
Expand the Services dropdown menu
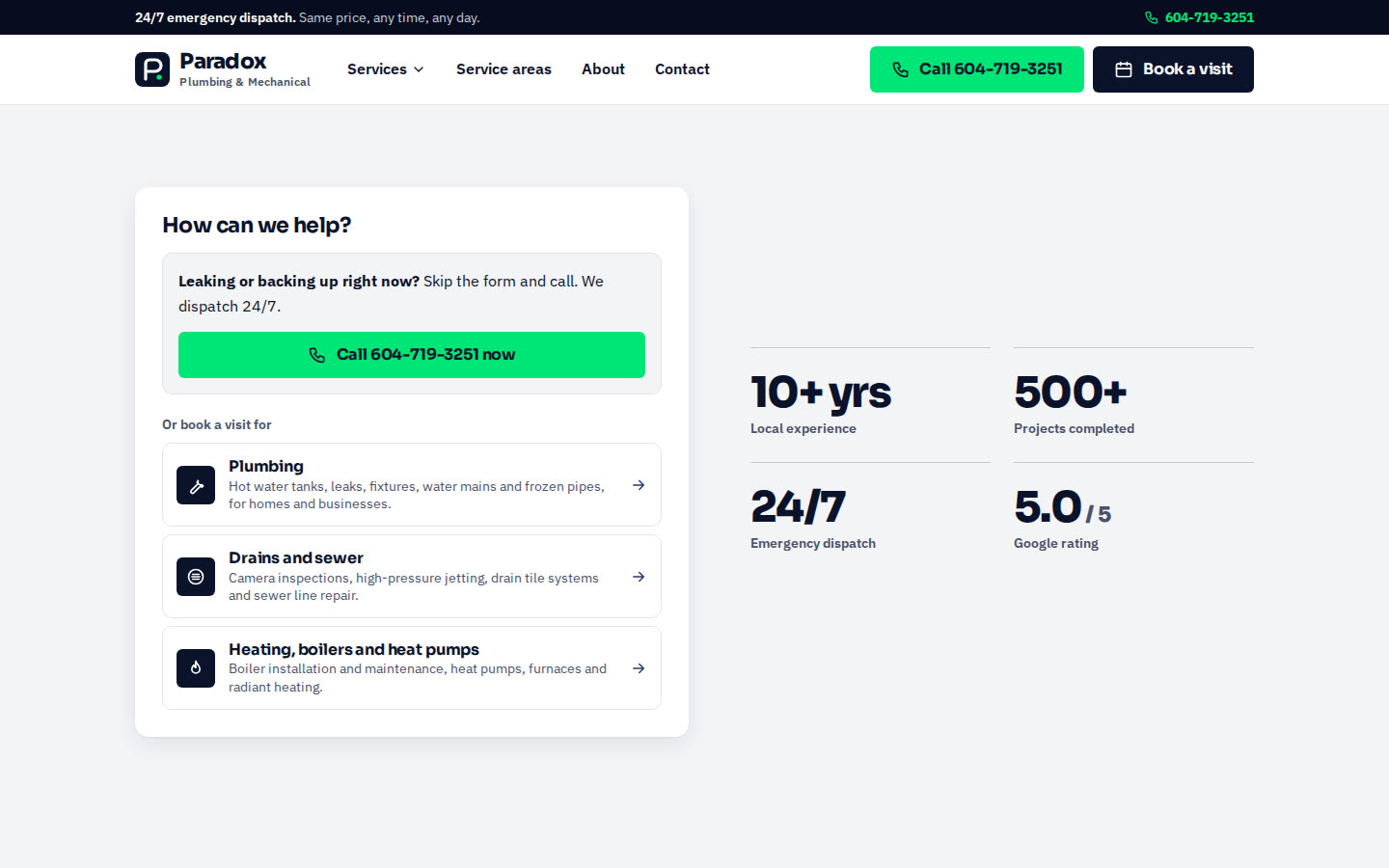click(386, 69)
